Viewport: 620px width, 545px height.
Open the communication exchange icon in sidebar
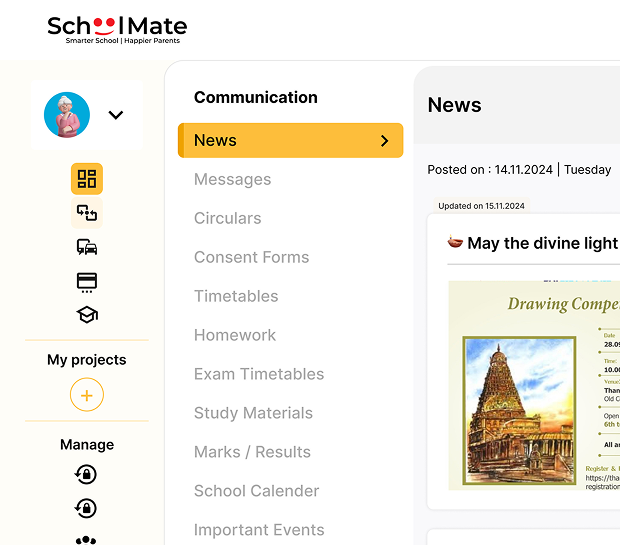coord(87,213)
